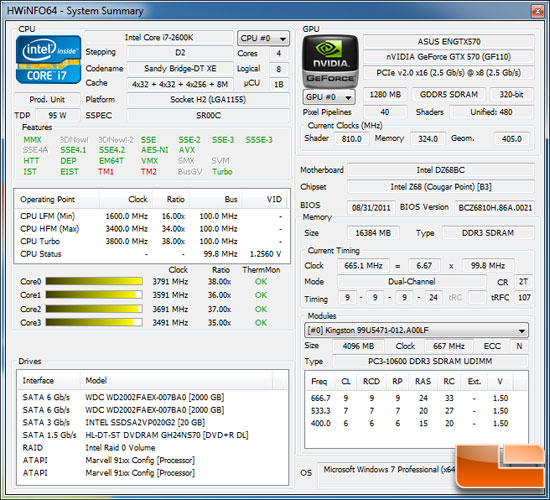Click the Intel Core i7-2600K name field
The height and width of the screenshot is (500, 550).
159,38
